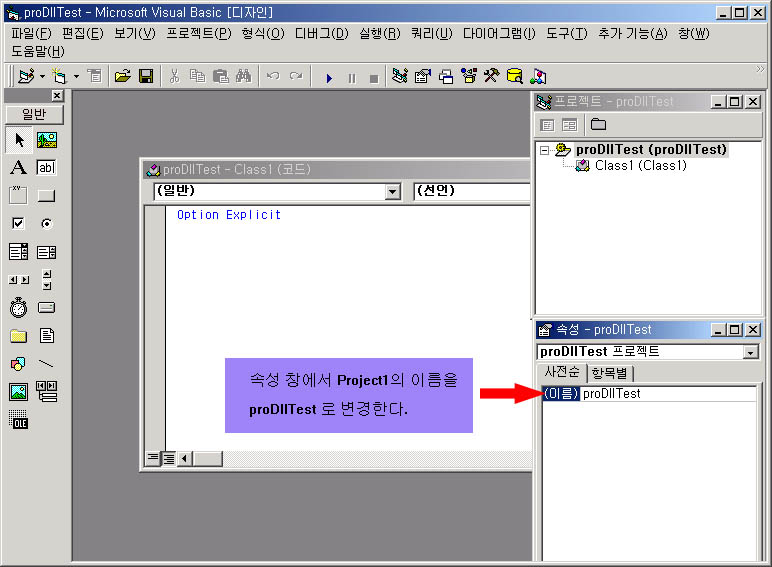
Task: Click the Start run toolbar button
Action: coord(329,78)
